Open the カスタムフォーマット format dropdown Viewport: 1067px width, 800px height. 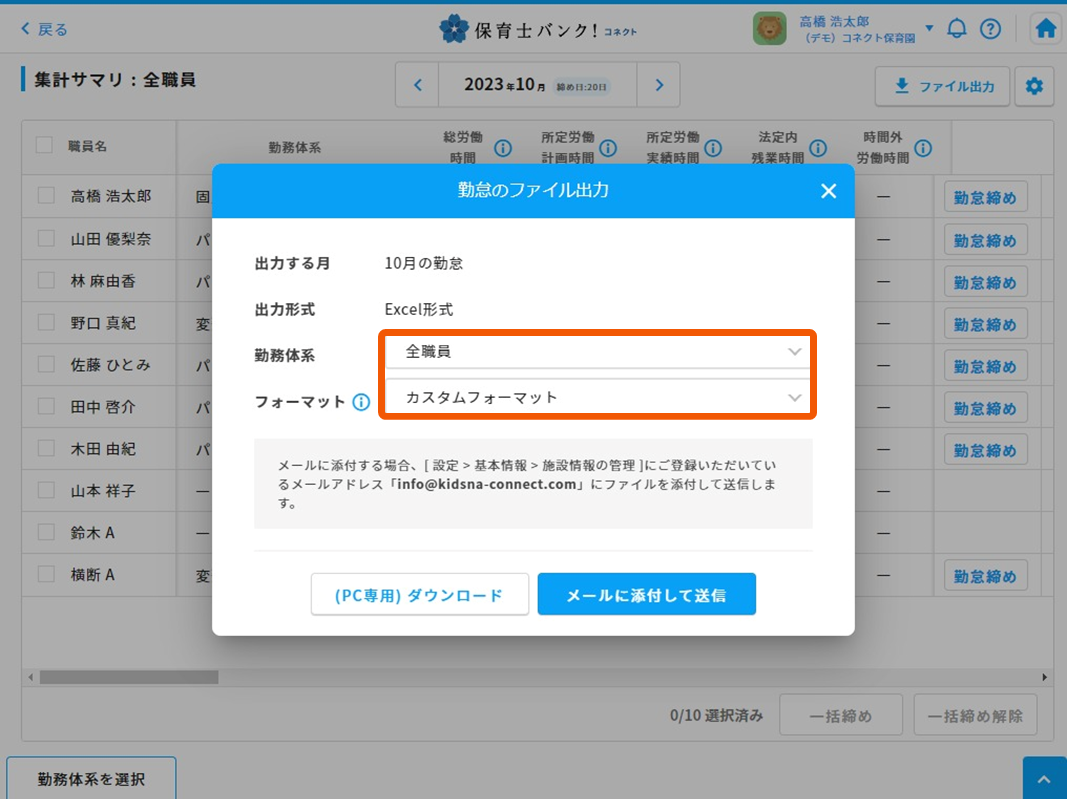pos(598,398)
